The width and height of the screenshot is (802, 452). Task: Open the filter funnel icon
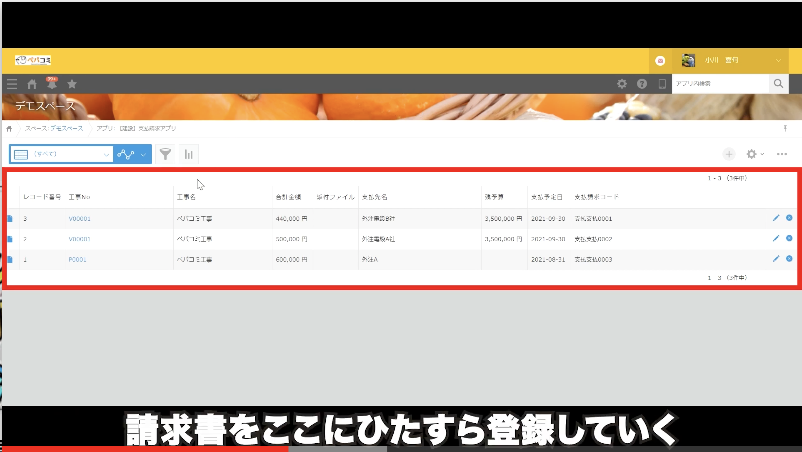tap(165, 154)
